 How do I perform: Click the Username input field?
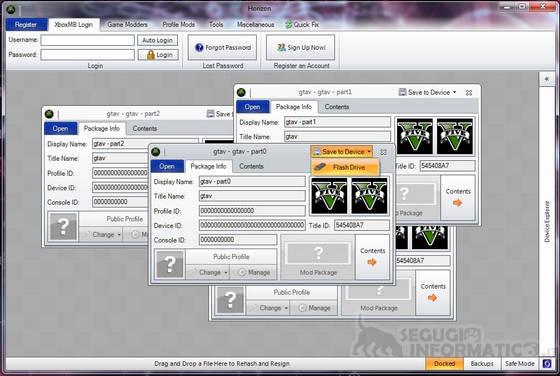click(x=88, y=40)
